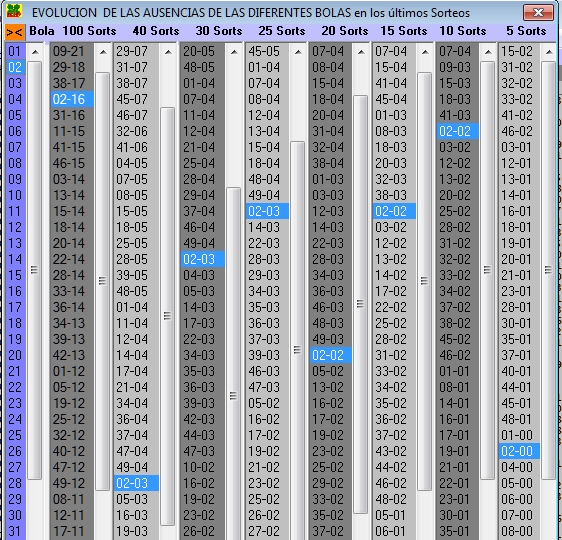Viewport: 562px width, 540px height.
Task: Click the 30 Sorts list scroll-up arrow
Action: (x=234, y=52)
